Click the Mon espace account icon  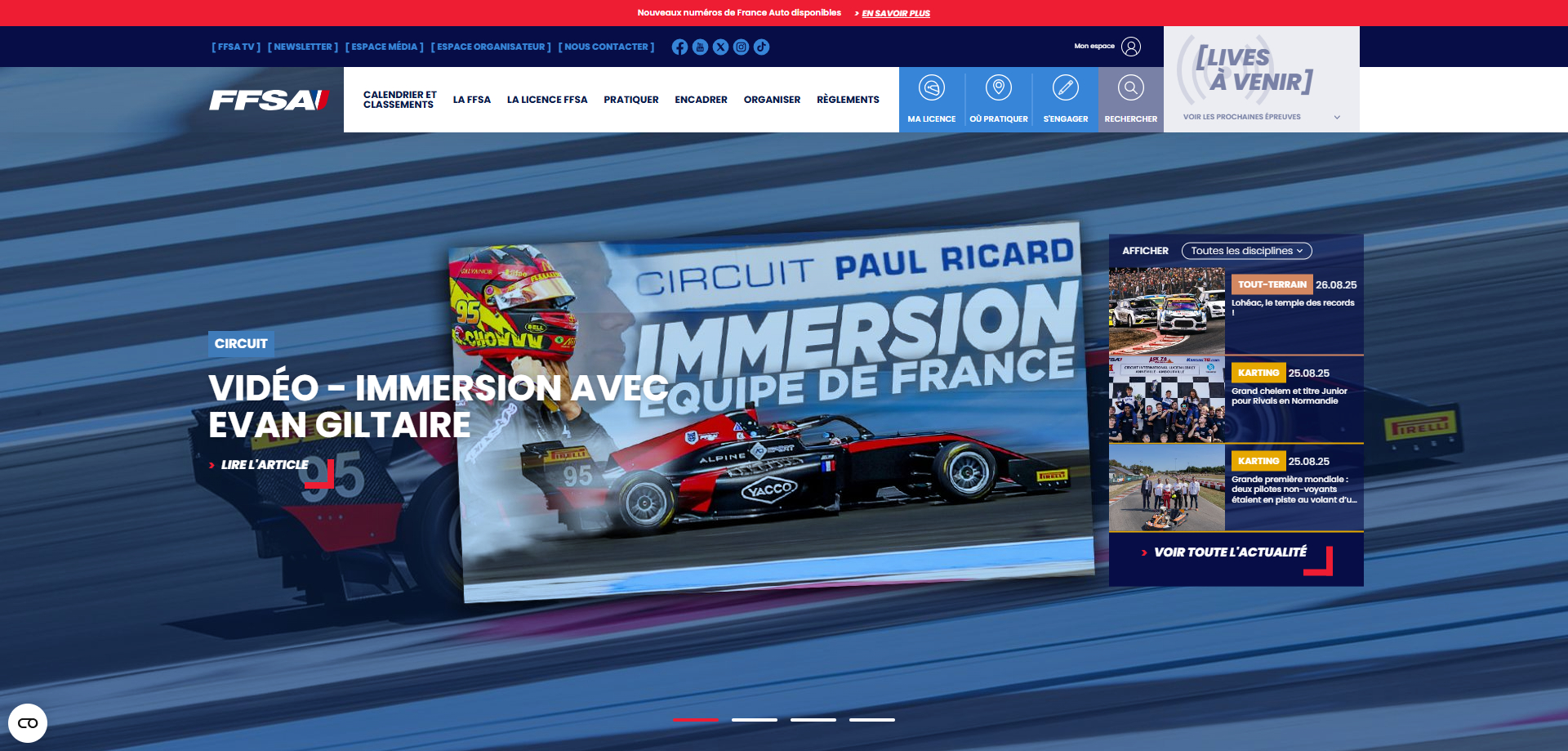coord(1131,47)
